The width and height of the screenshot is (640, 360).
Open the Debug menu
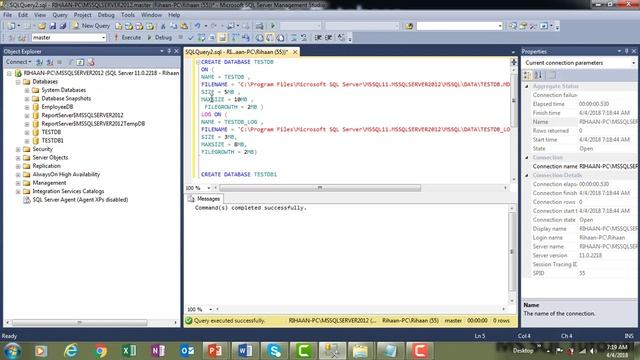(106, 15)
